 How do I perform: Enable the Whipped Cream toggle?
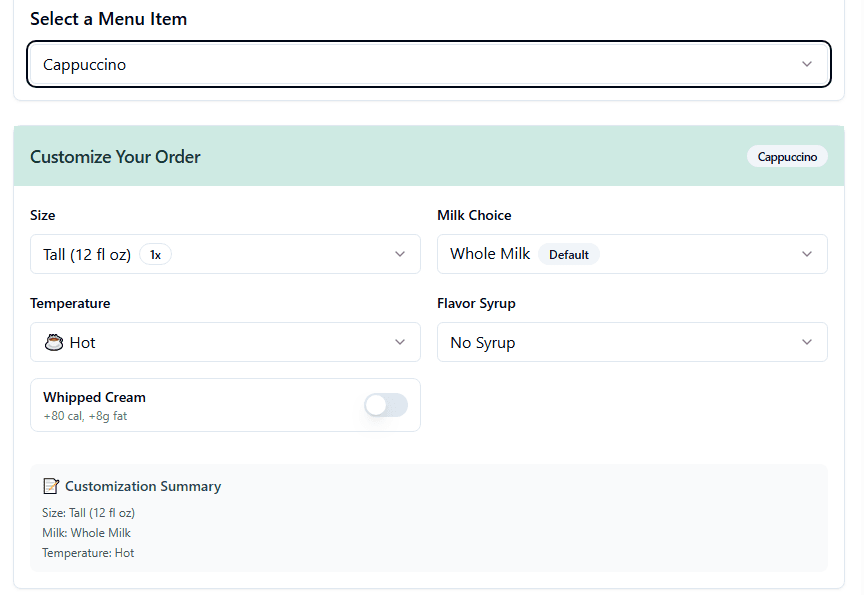coord(385,405)
